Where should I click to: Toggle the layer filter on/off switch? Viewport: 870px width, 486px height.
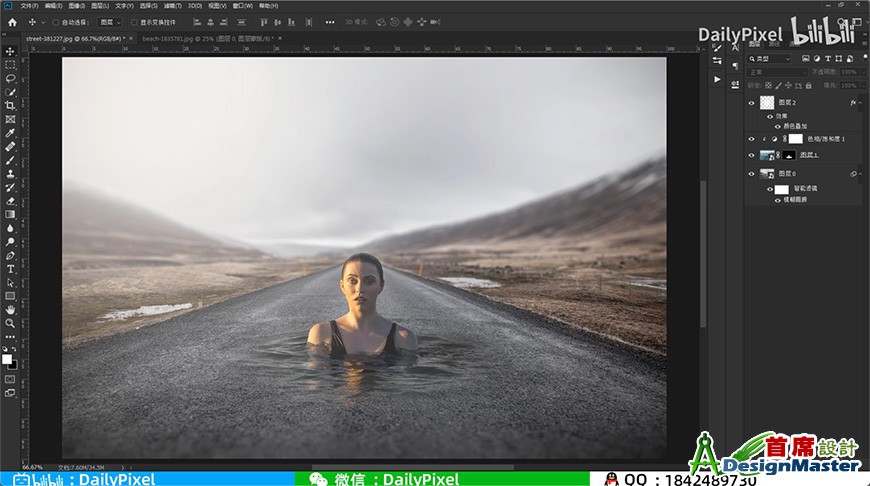864,58
